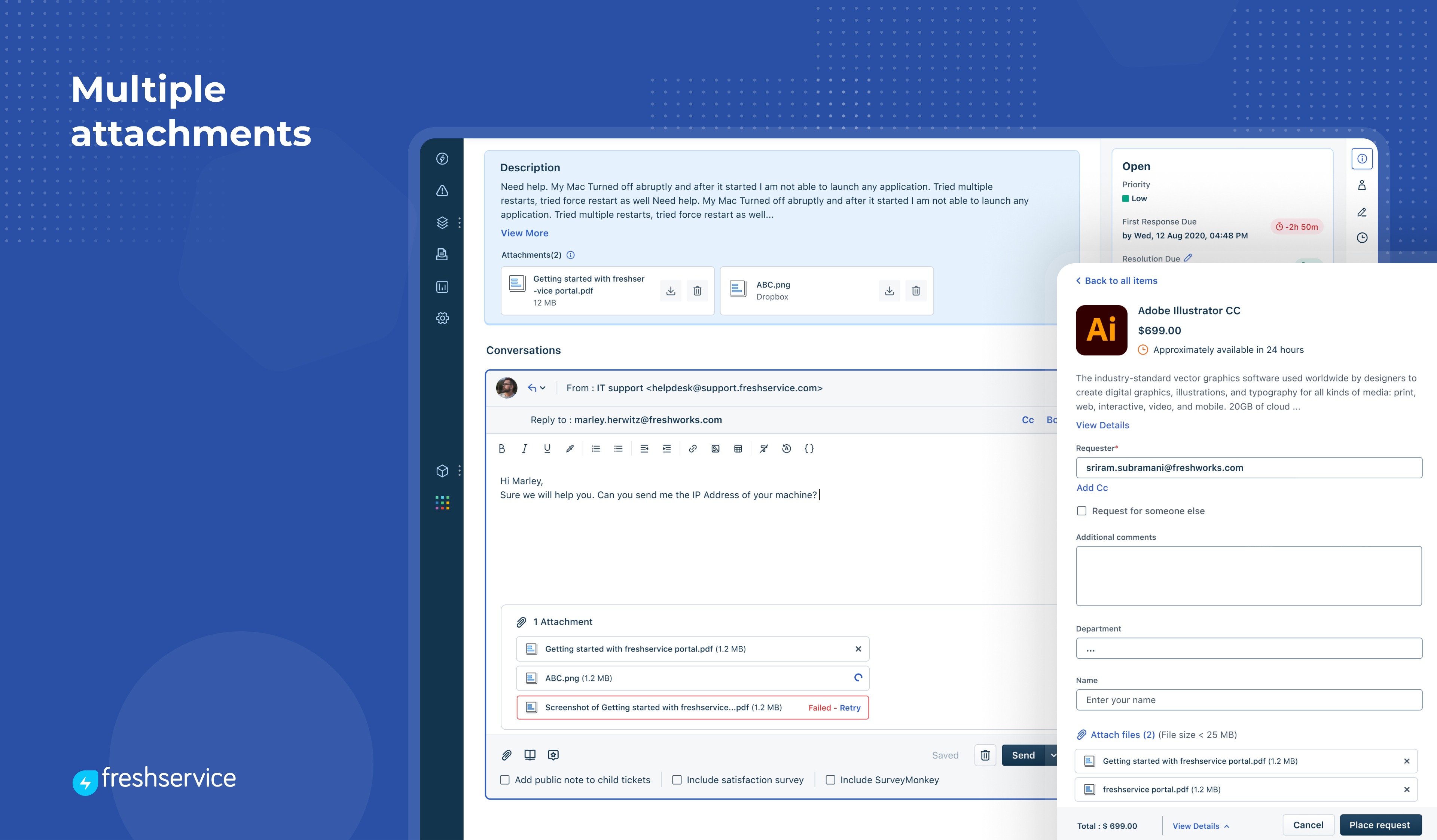Click the agent avatar in reply header

point(506,387)
